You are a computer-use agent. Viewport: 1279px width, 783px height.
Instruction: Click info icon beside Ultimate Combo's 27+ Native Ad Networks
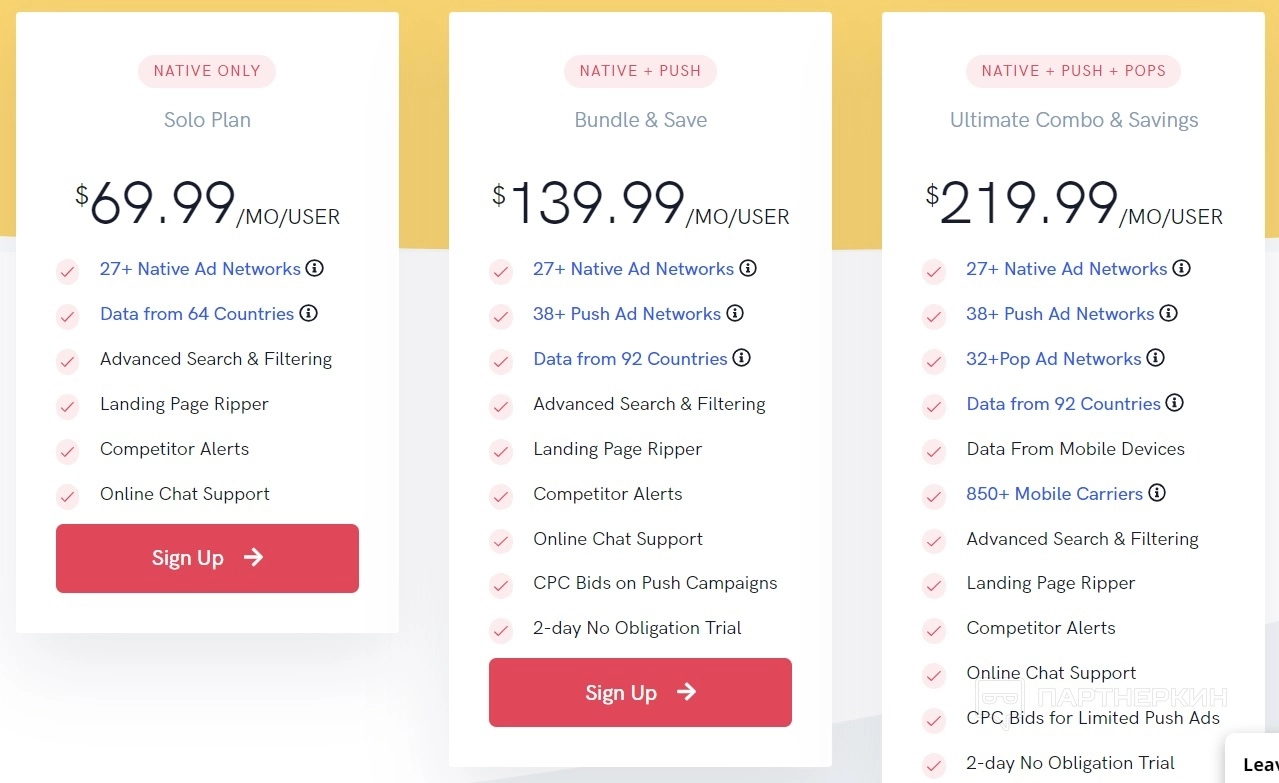[x=1181, y=268]
